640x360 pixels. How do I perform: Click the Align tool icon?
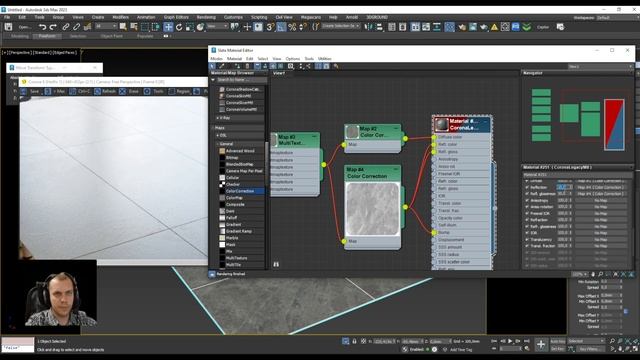[380, 27]
